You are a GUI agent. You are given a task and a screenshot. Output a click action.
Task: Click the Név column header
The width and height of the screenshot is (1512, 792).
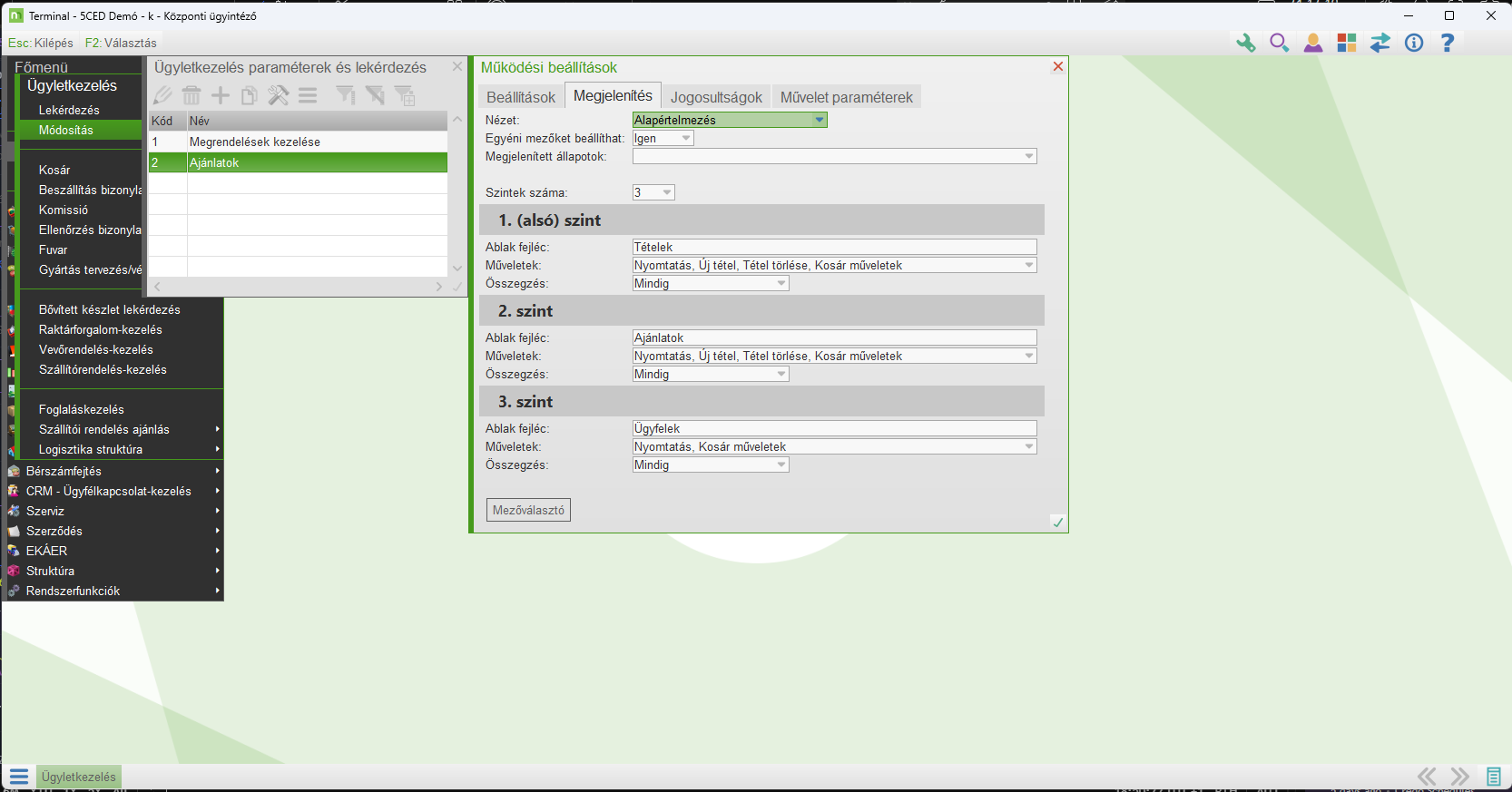click(x=317, y=121)
